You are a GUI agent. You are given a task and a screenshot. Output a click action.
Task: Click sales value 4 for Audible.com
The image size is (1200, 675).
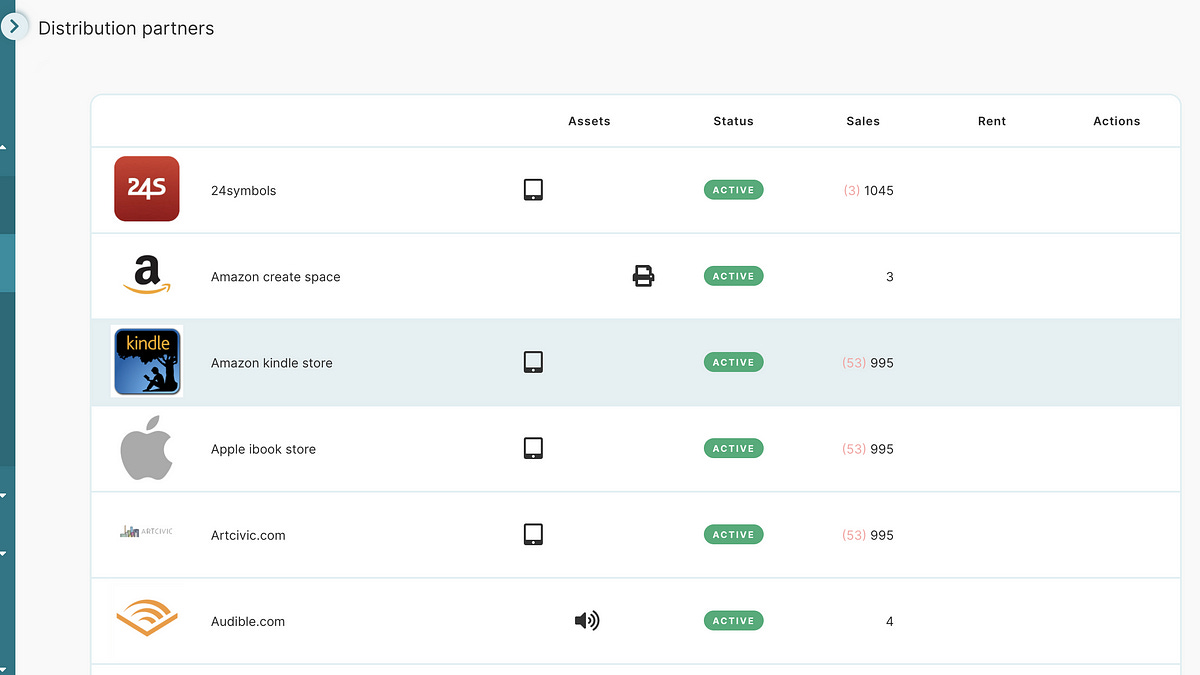pyautogui.click(x=890, y=621)
